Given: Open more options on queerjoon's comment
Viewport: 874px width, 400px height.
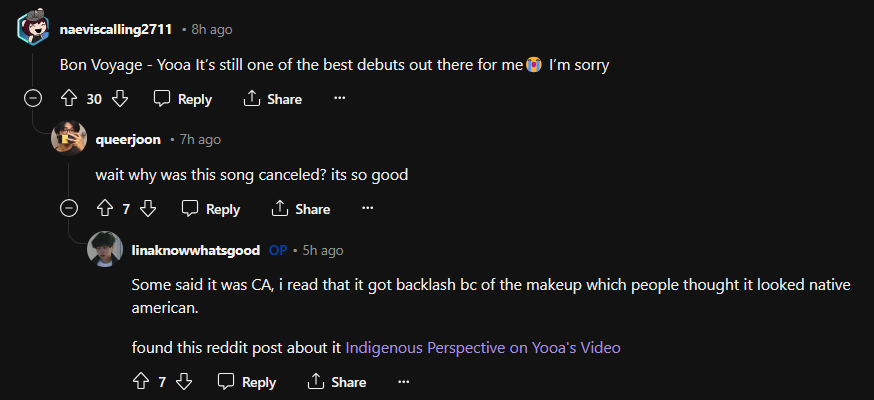Looking at the screenshot, I should tap(367, 209).
